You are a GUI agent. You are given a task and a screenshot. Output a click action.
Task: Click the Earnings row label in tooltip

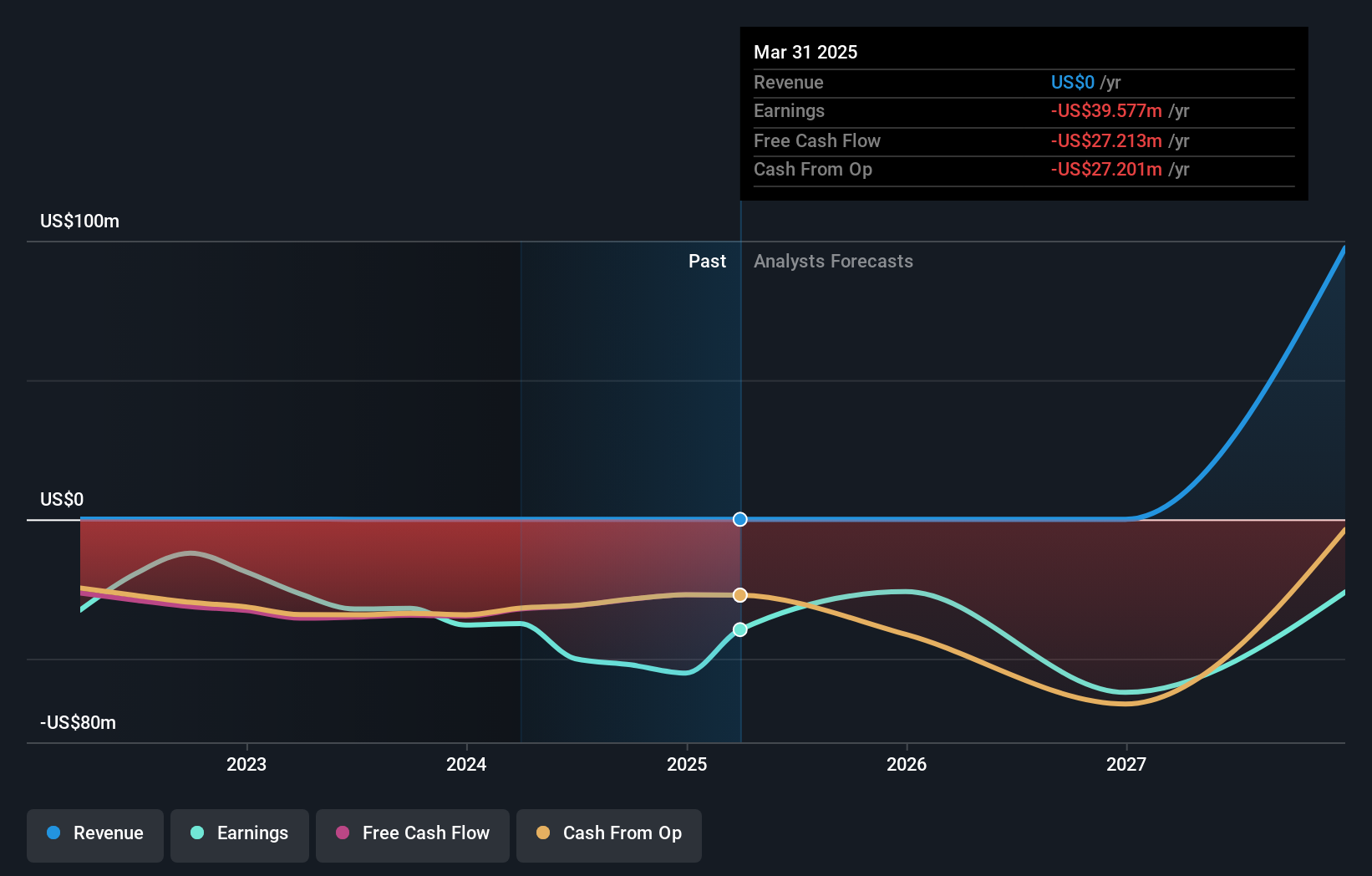pos(789,110)
